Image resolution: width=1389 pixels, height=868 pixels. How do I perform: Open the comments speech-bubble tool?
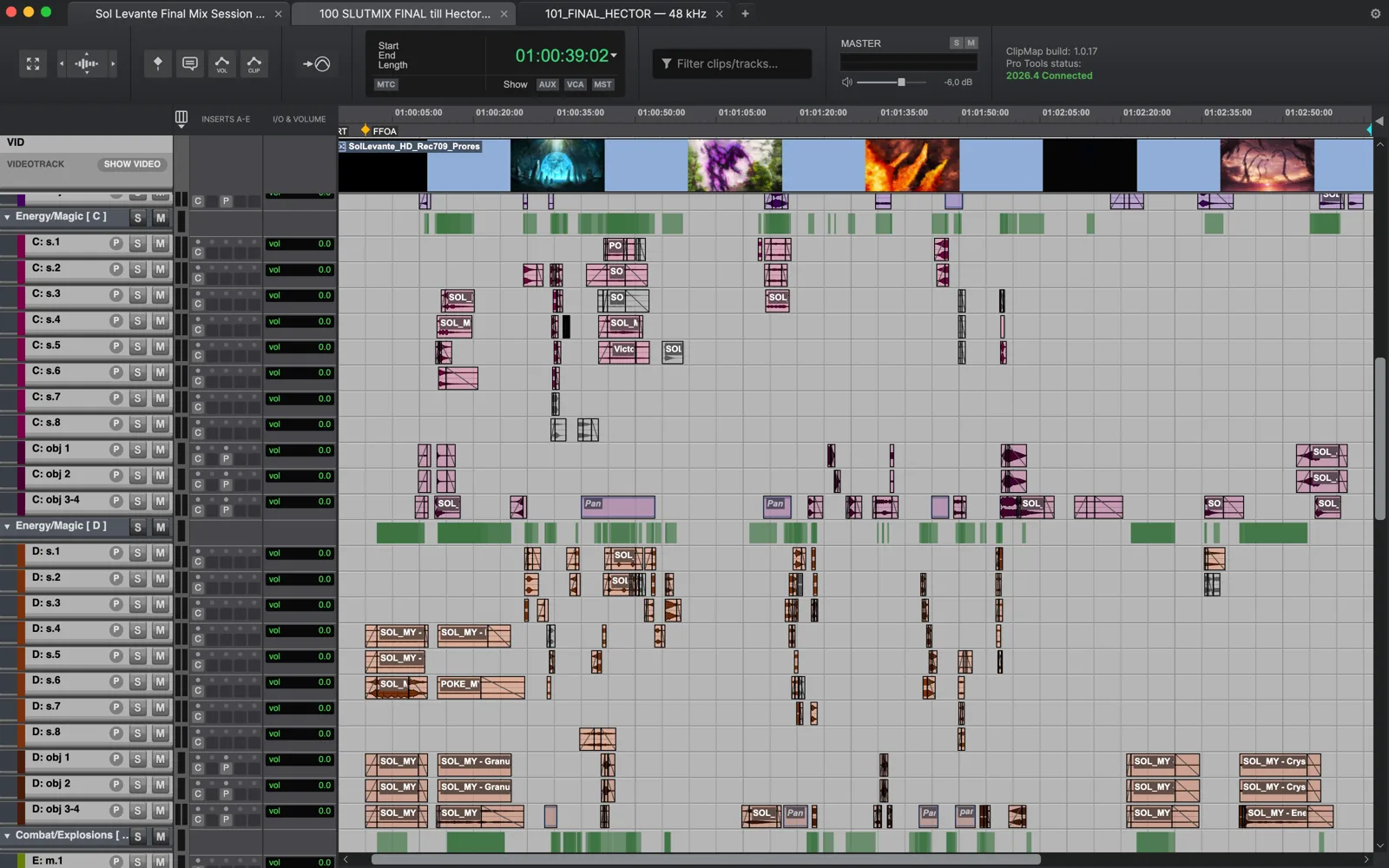pyautogui.click(x=190, y=63)
